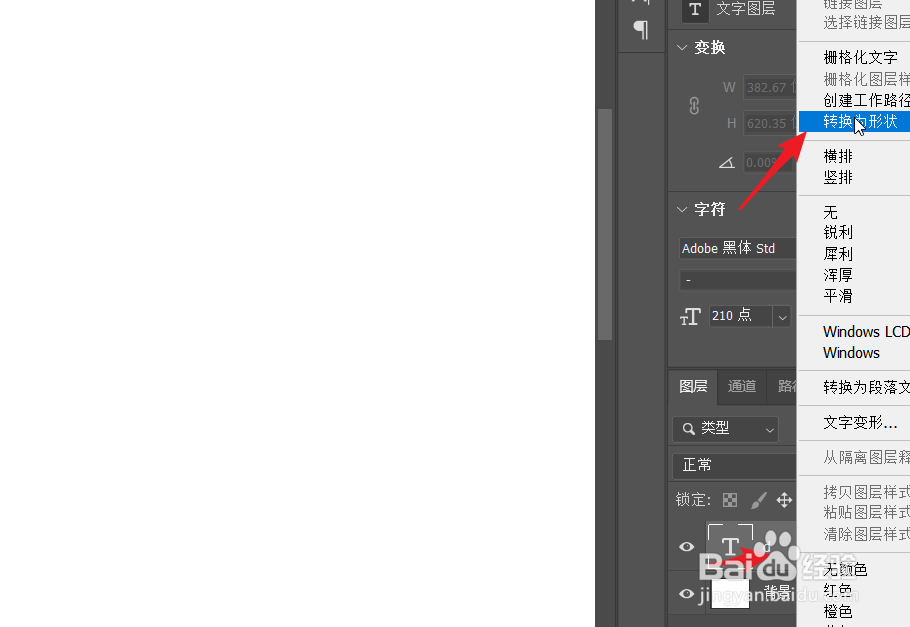The height and width of the screenshot is (627, 910).
Task: Select 犀利 anti-aliasing option
Action: tap(838, 254)
